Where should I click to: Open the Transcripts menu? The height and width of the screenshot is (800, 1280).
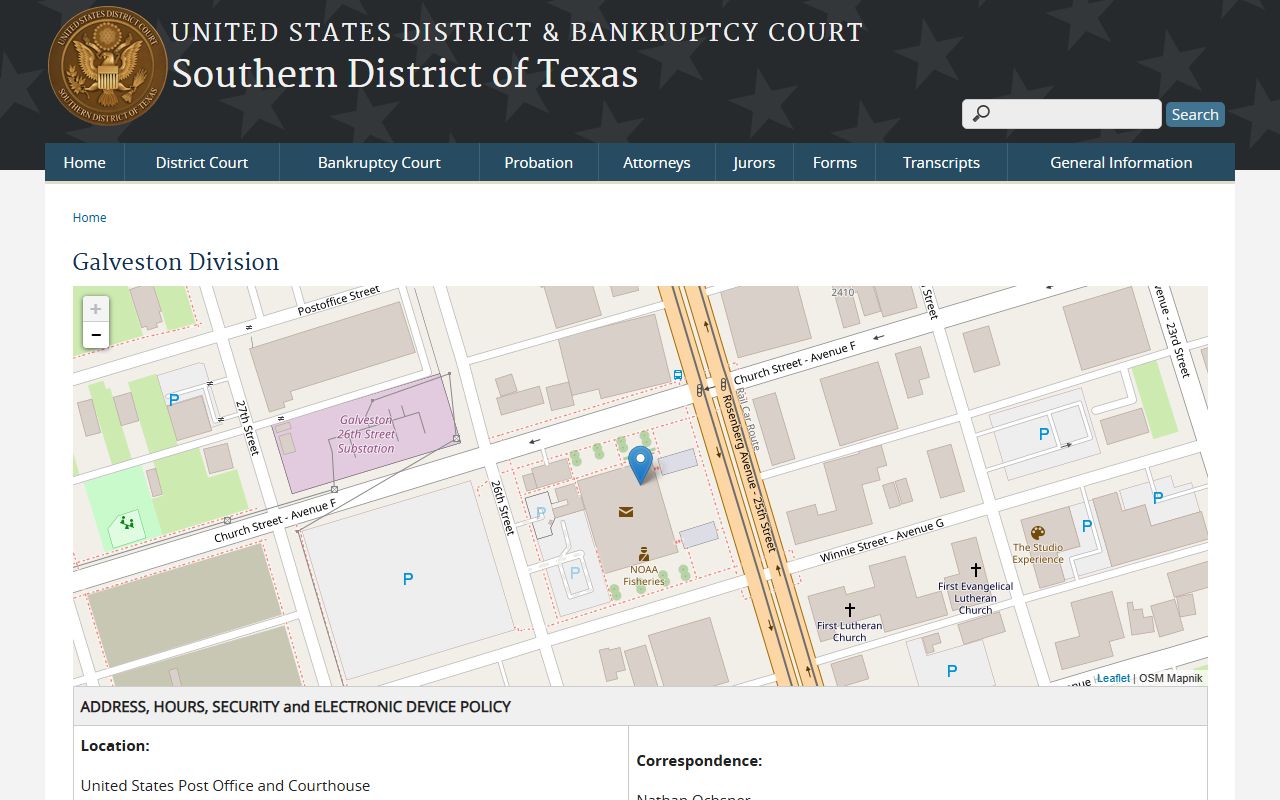[x=941, y=163]
